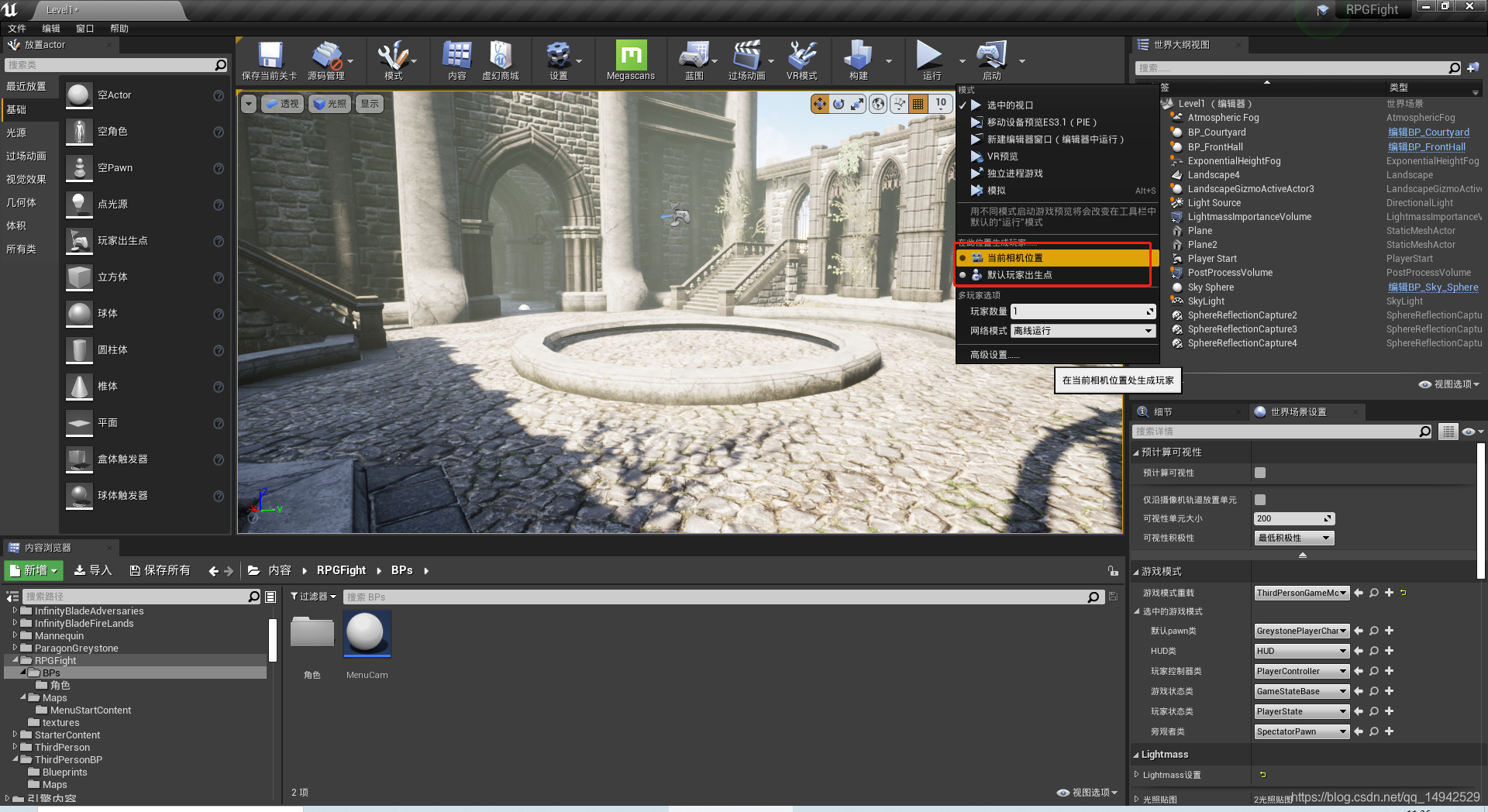The image size is (1488, 812).
Task: Select Player Start in World Outliner
Action: pos(1212,259)
